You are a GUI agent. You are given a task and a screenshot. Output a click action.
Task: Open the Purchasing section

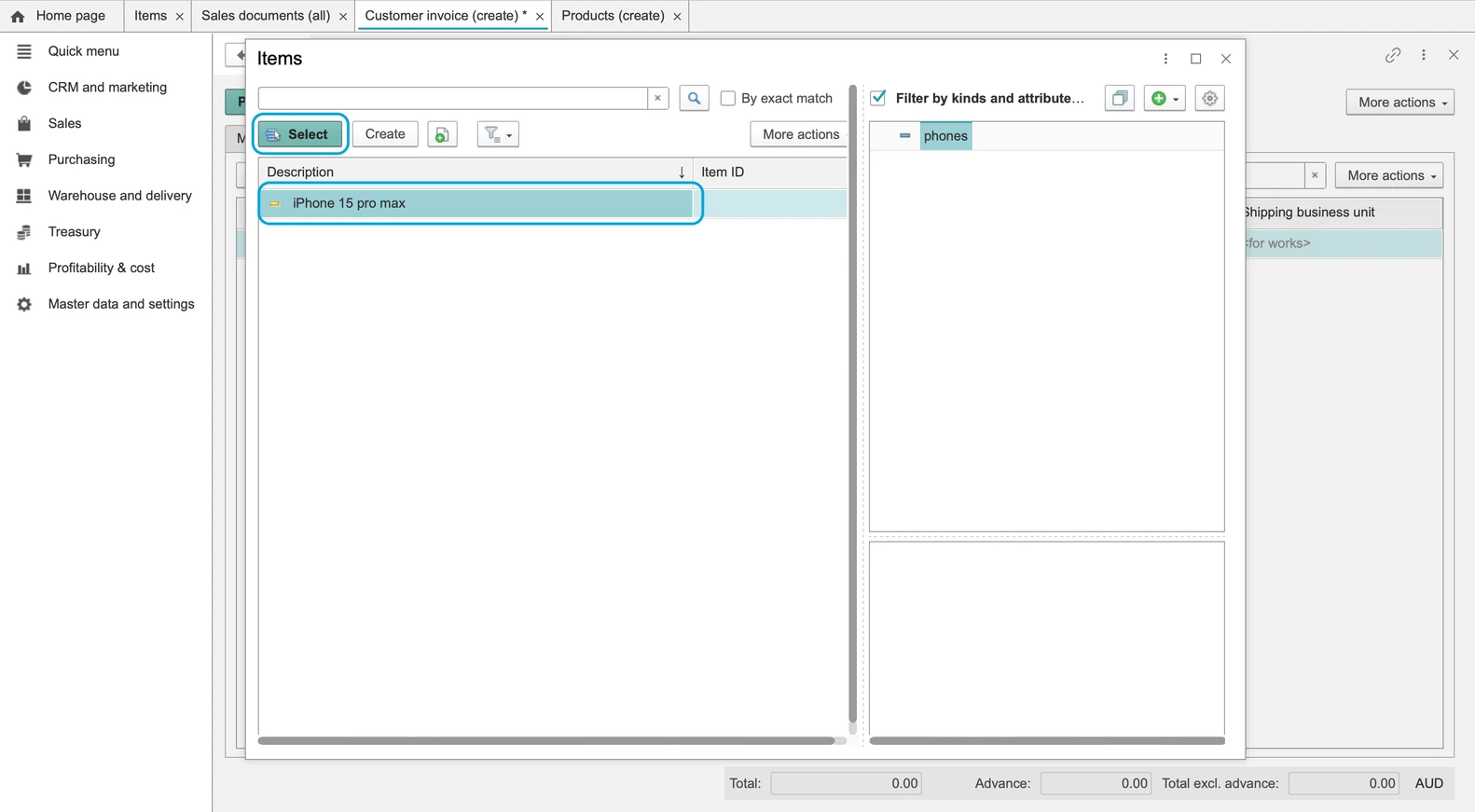pyautogui.click(x=81, y=159)
